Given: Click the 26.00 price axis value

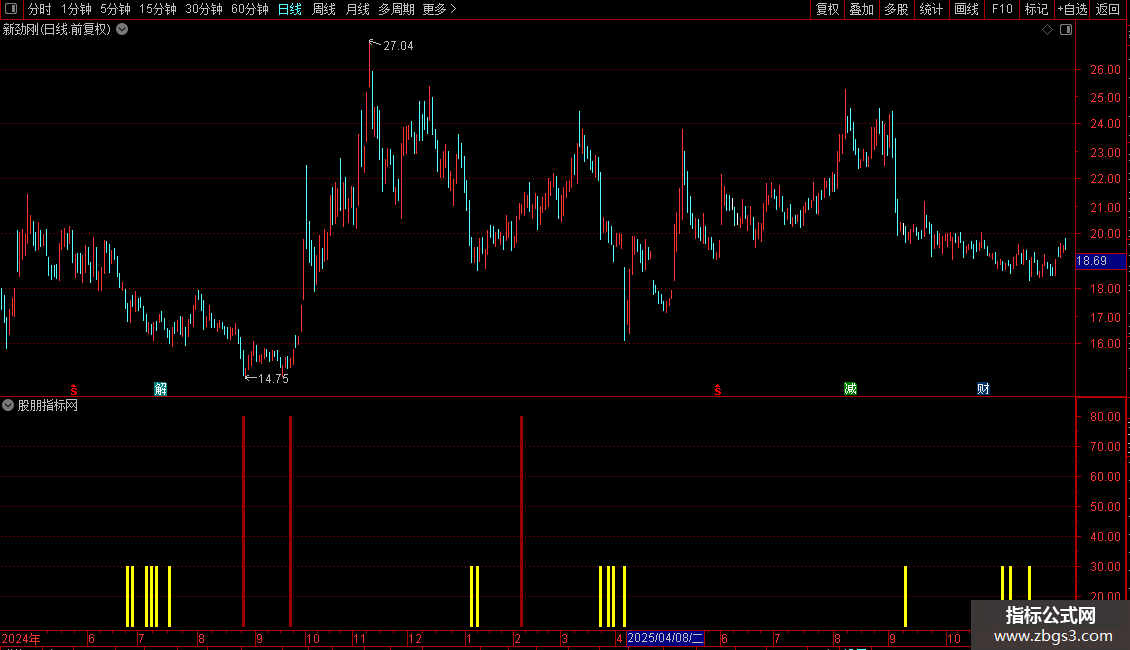Looking at the screenshot, I should pyautogui.click(x=1105, y=70).
